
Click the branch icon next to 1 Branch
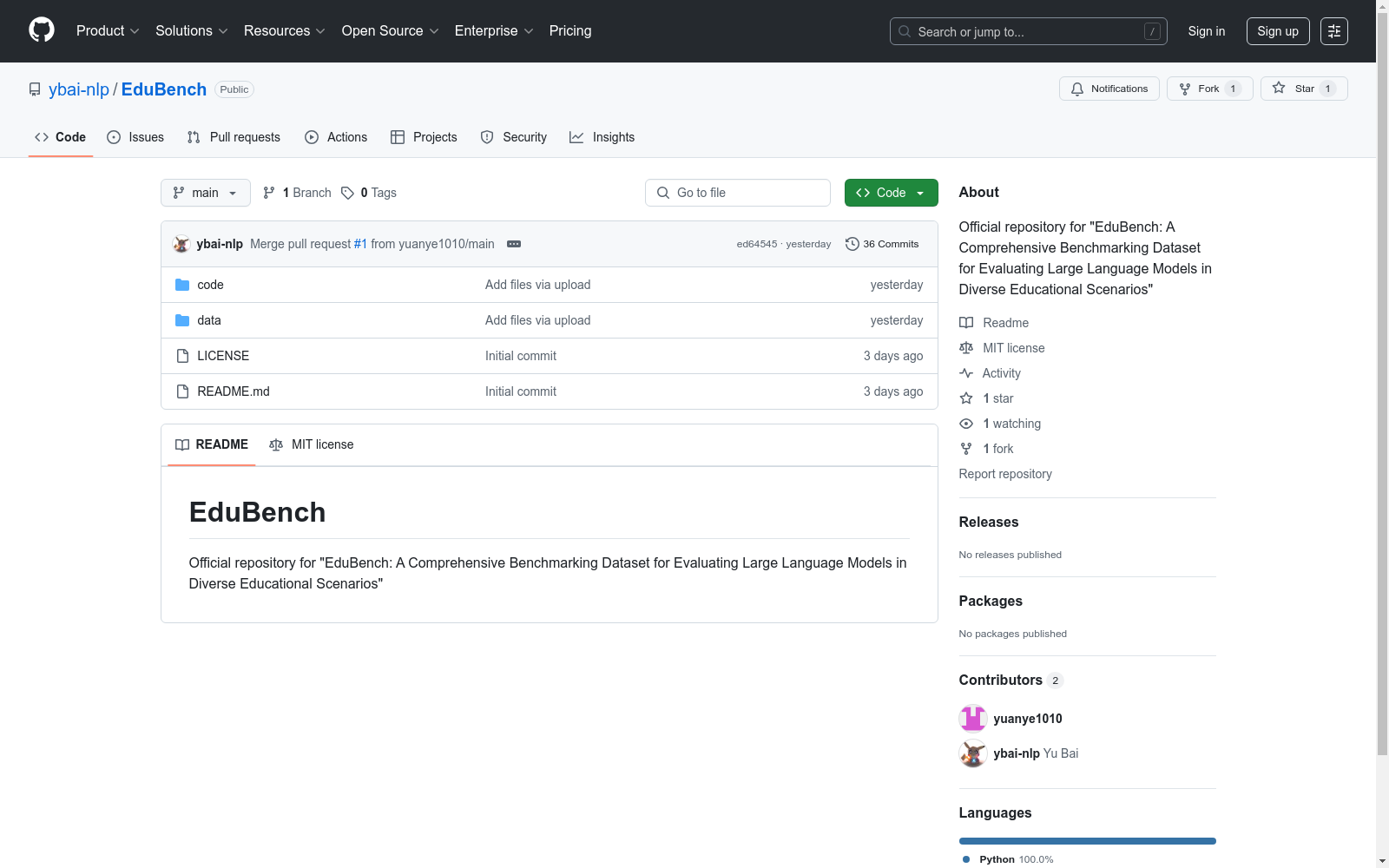(269, 193)
